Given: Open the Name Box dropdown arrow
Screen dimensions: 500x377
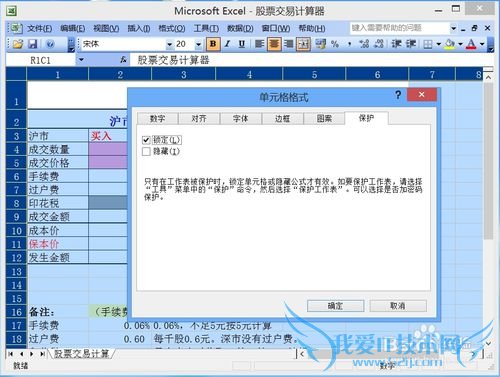Looking at the screenshot, I should point(81,60).
